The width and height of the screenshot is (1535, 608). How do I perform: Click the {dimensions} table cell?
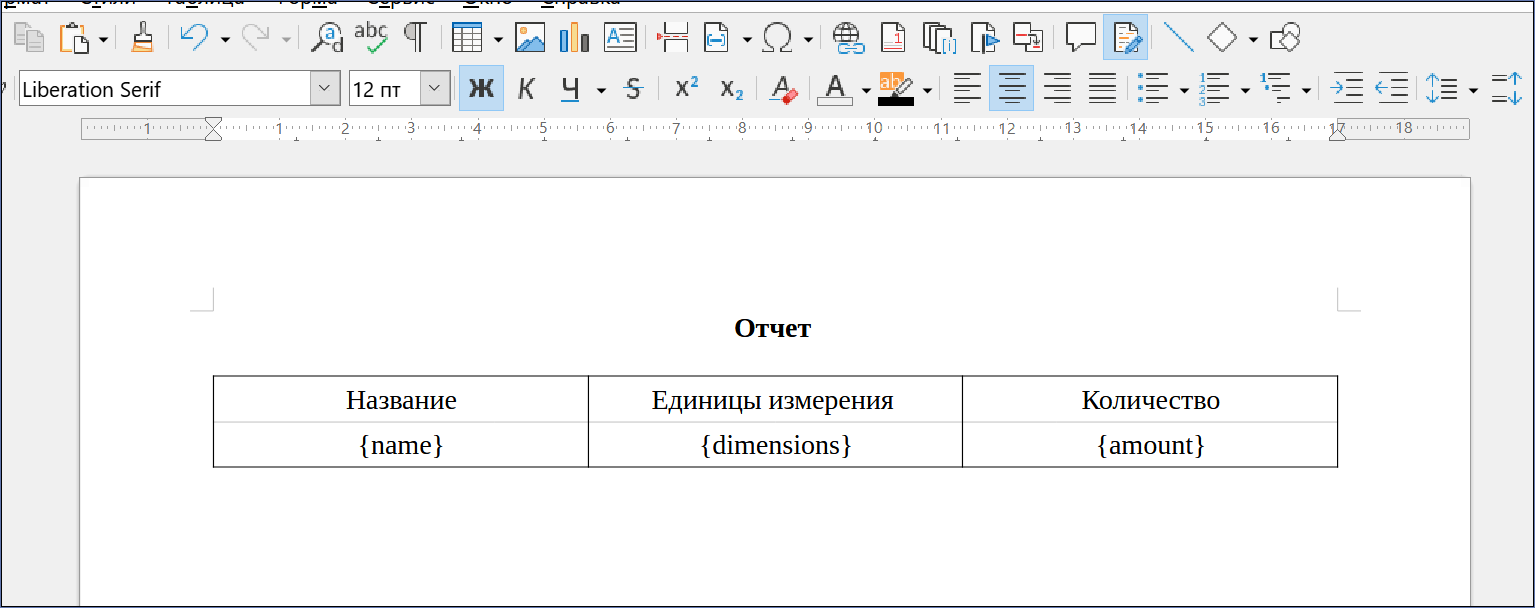click(775, 445)
